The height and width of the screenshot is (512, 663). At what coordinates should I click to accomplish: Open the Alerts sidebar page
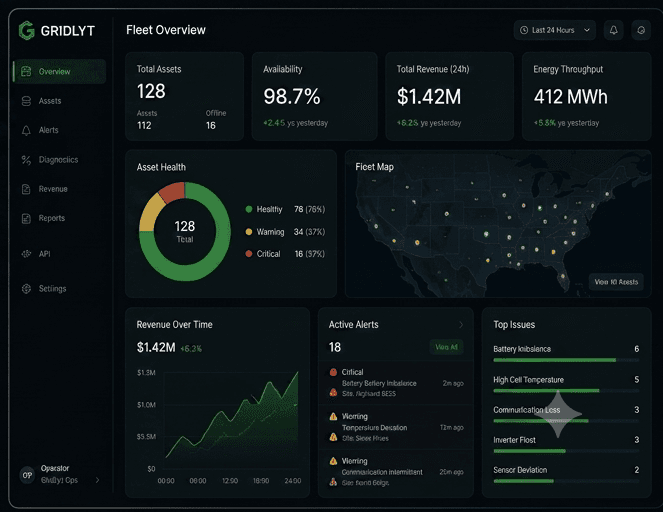(x=49, y=130)
